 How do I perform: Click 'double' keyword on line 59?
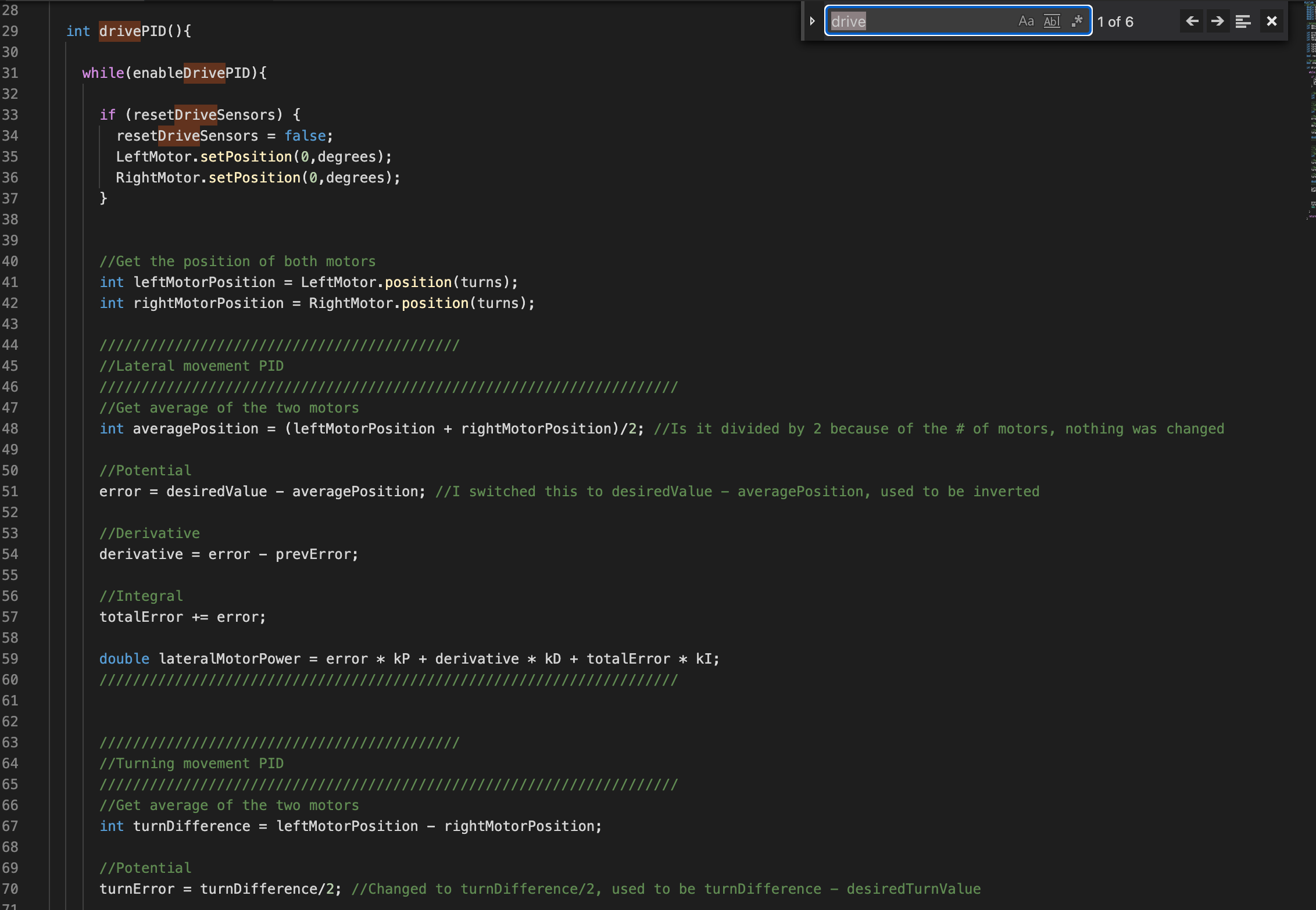[x=124, y=658]
